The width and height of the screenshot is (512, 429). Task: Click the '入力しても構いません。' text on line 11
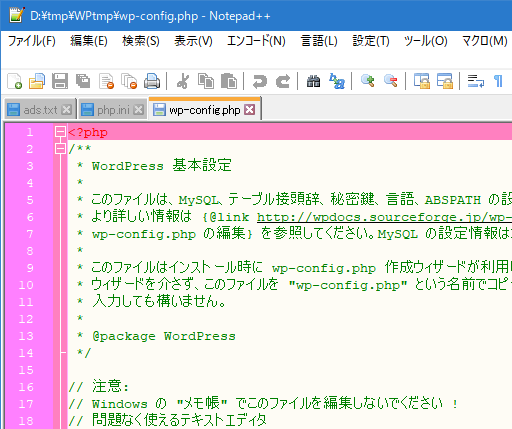(x=159, y=301)
